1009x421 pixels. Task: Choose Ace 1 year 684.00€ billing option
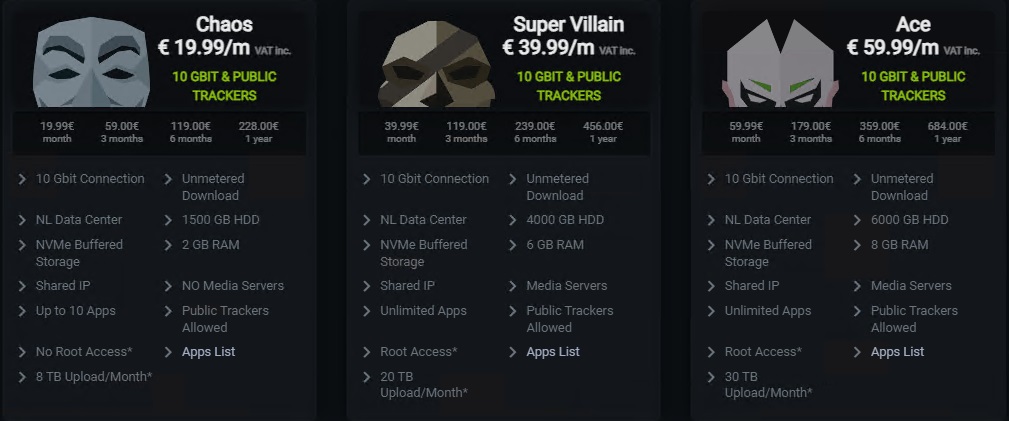tap(947, 132)
